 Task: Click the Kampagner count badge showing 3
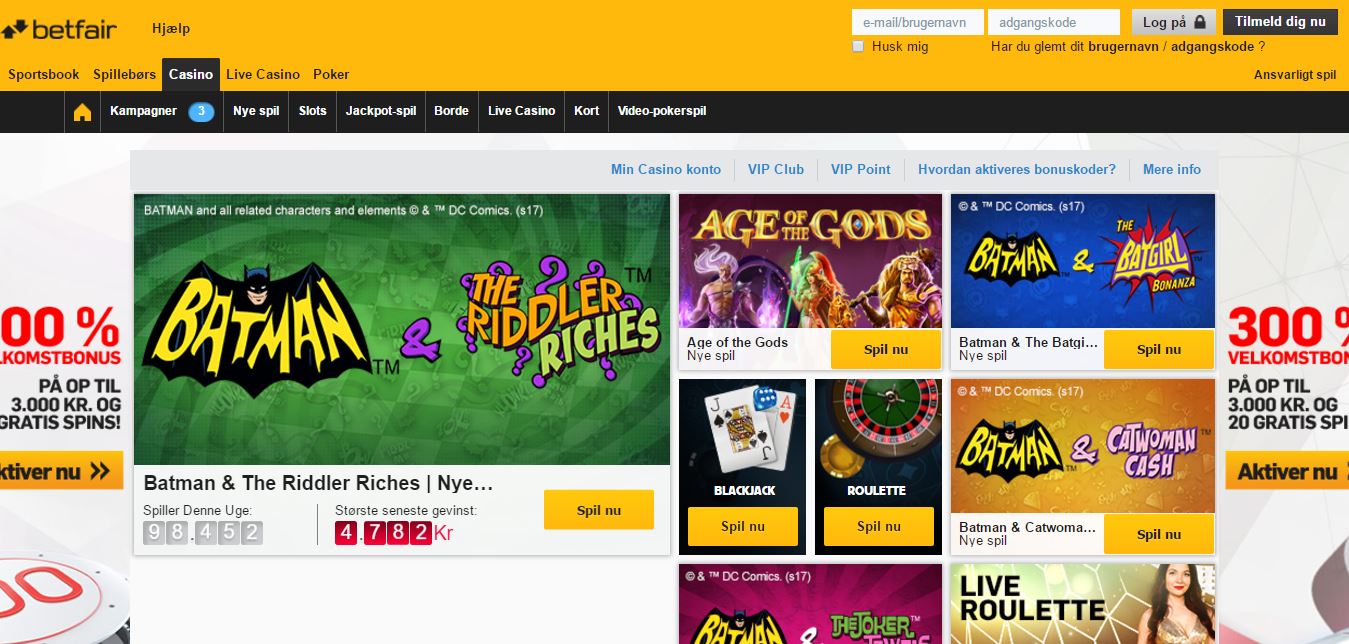pyautogui.click(x=201, y=111)
